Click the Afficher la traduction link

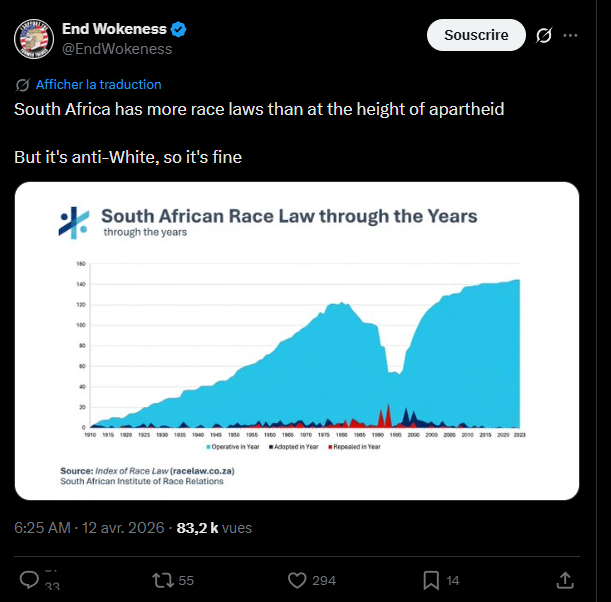pyautogui.click(x=98, y=85)
